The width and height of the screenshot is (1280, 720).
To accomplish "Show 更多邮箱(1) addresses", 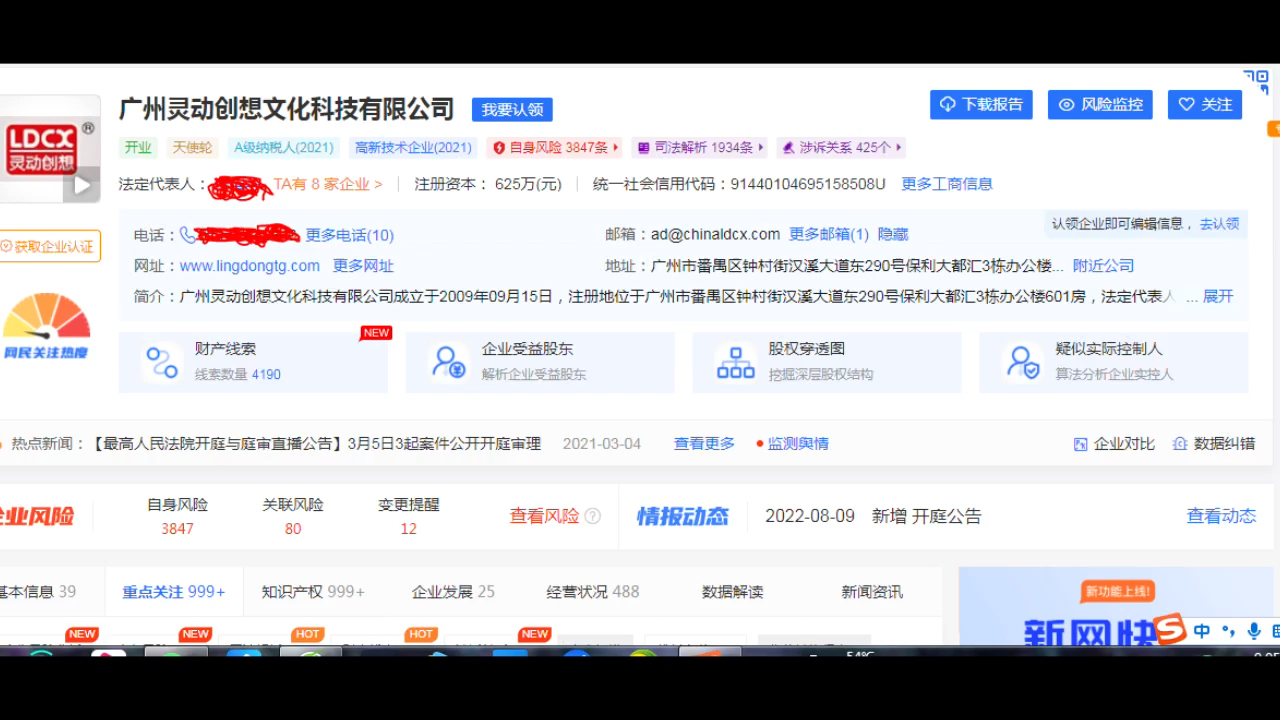I will click(x=829, y=234).
